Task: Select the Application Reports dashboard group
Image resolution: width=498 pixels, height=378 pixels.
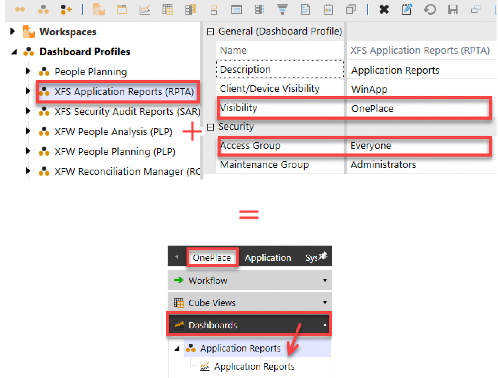Action: coord(240,348)
